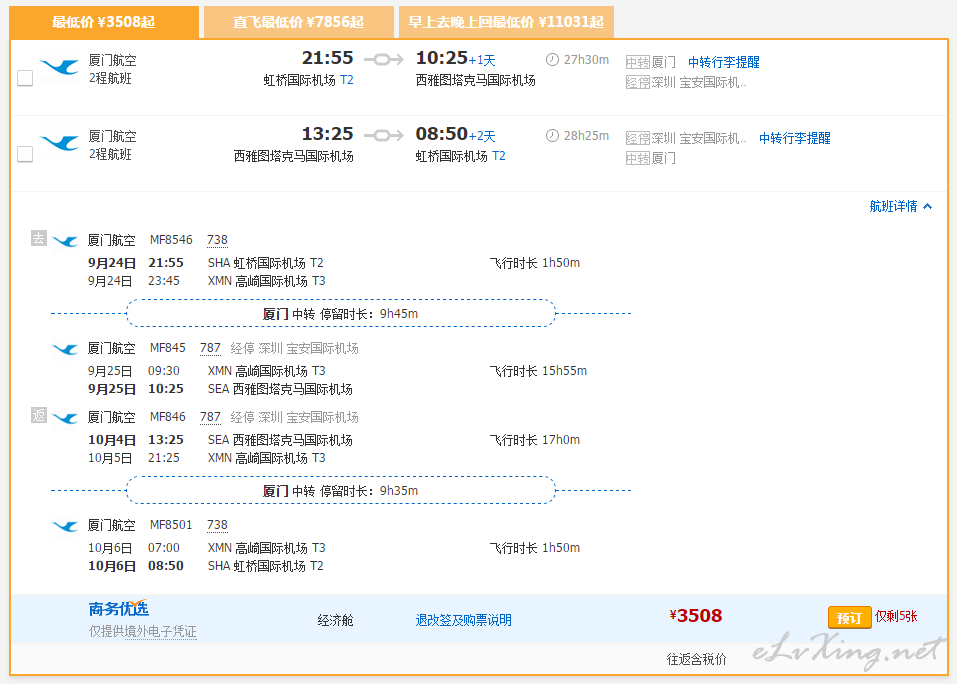
Task: Click the arrow icon after 21:55
Action: [x=384, y=59]
